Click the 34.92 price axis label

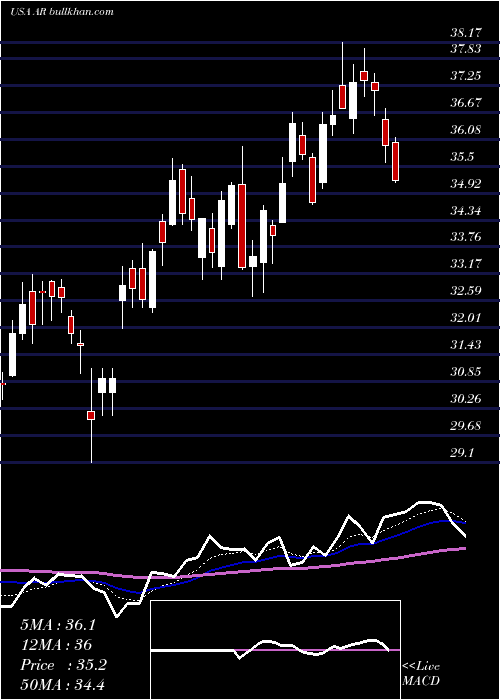pyautogui.click(x=466, y=183)
